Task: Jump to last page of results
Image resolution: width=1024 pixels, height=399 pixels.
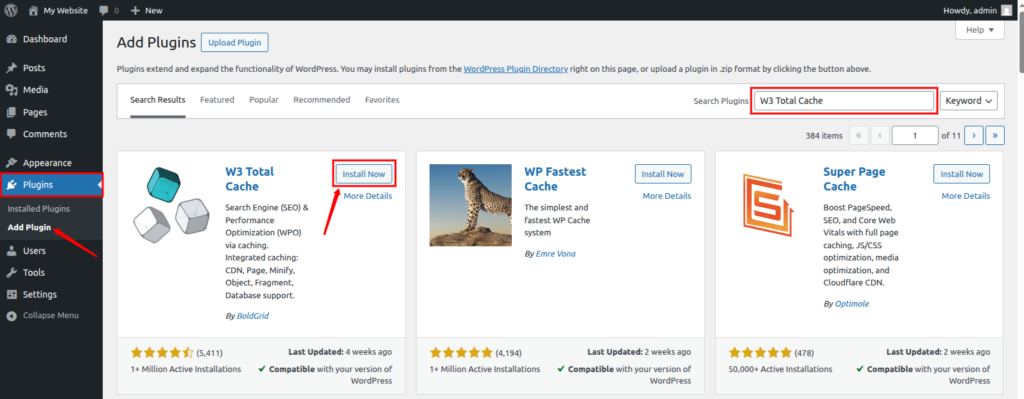Action: pyautogui.click(x=995, y=135)
